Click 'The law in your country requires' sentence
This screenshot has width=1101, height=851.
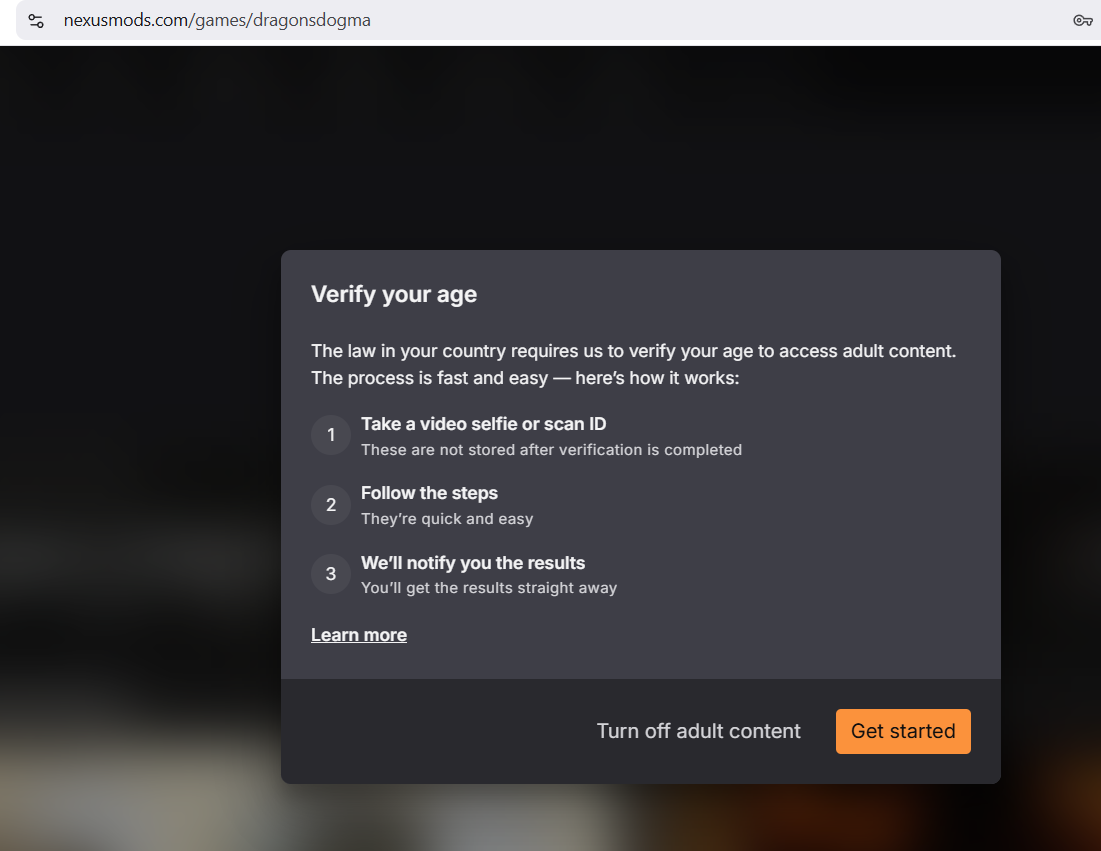click(633, 351)
